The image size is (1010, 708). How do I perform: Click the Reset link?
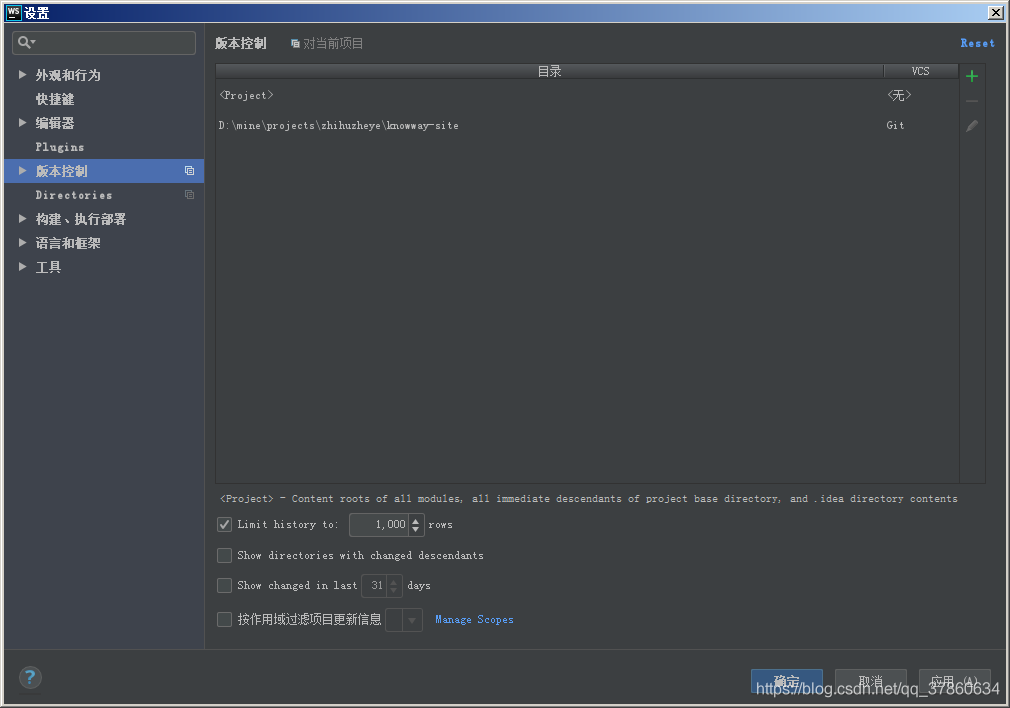coord(977,43)
